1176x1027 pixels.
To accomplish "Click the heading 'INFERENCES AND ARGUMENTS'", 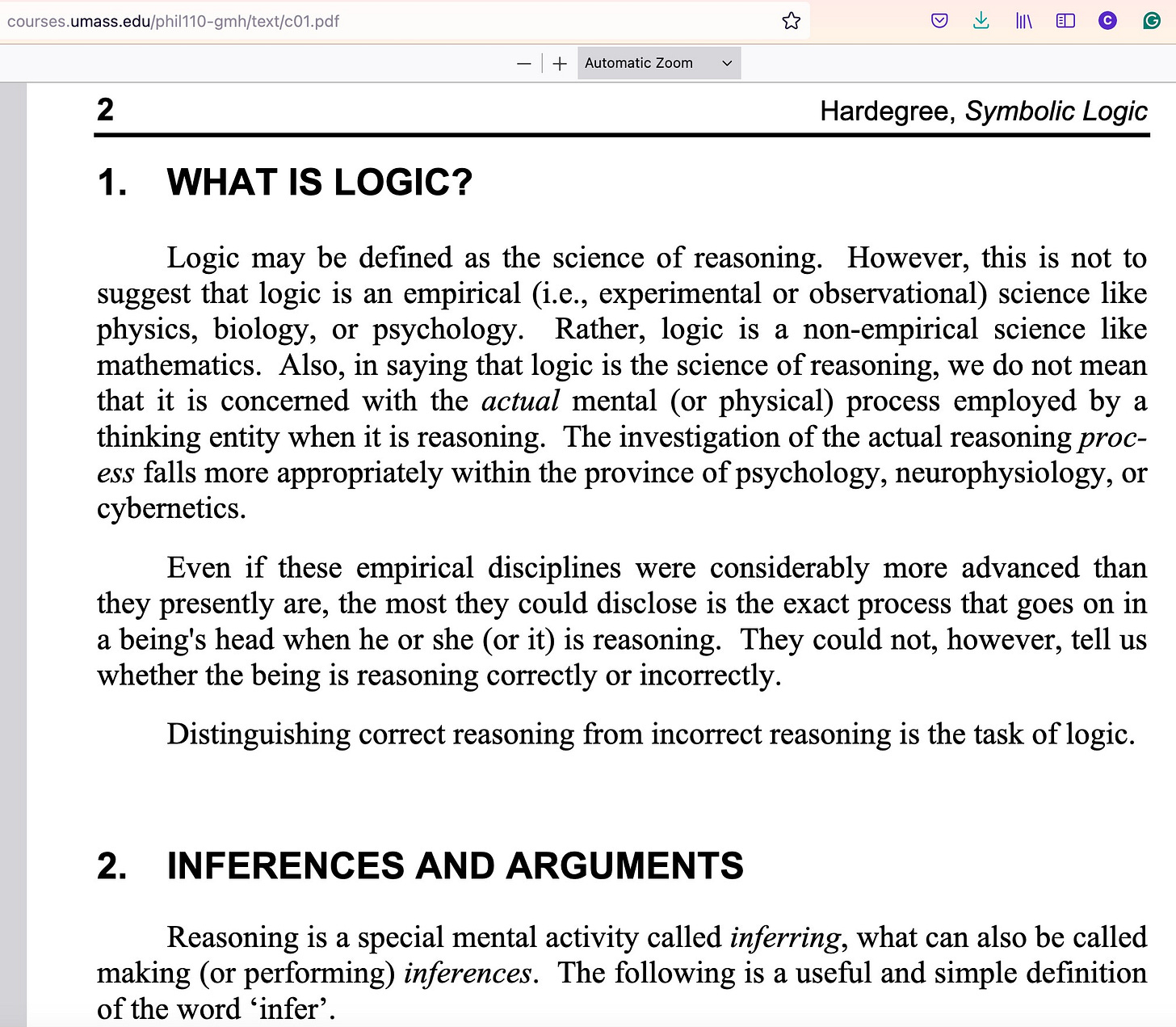I will tap(455, 865).
